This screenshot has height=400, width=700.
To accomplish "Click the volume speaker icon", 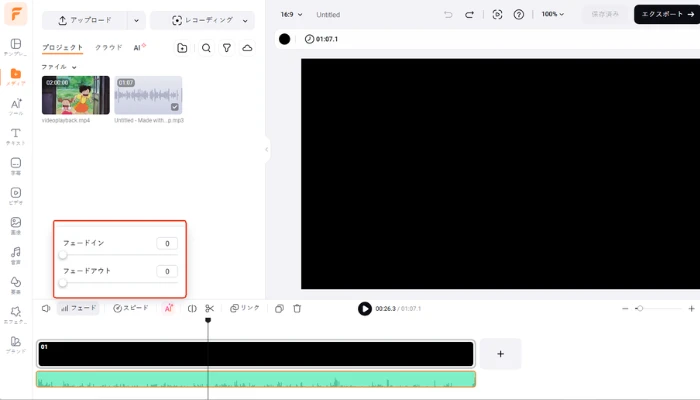I will [x=46, y=308].
